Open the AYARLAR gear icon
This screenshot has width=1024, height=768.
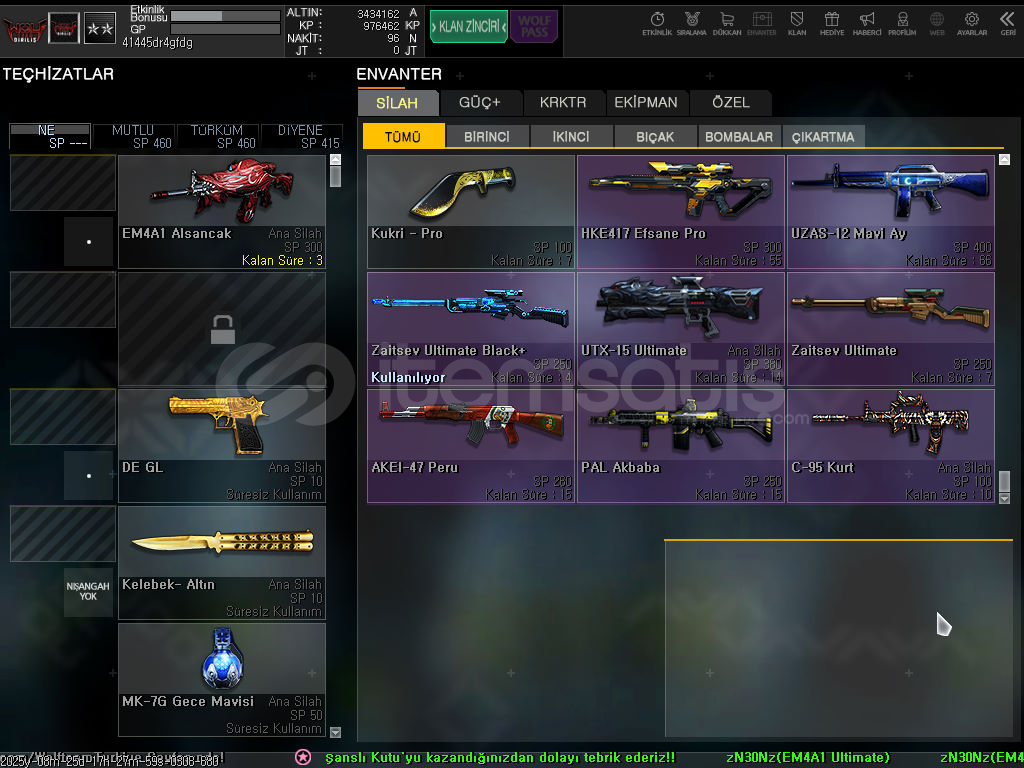tap(972, 23)
